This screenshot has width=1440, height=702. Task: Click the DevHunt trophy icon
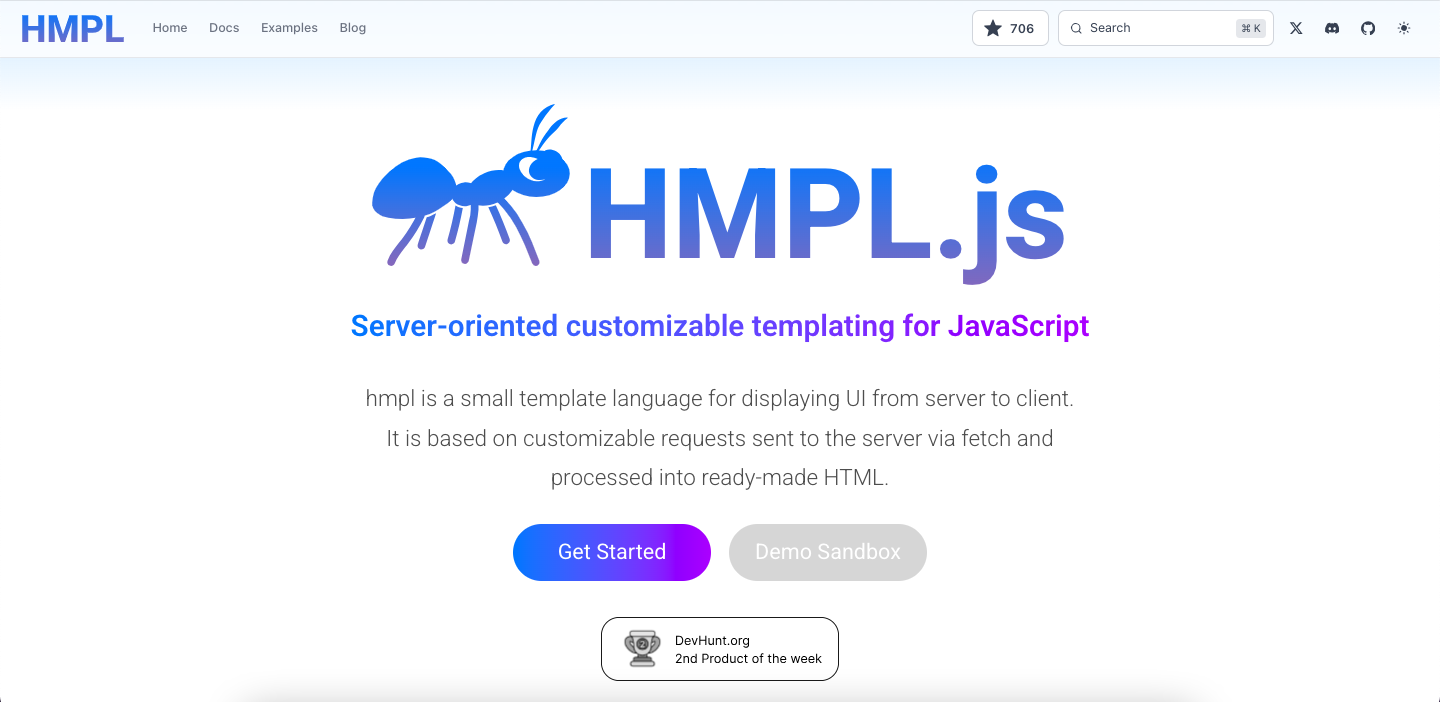(642, 649)
